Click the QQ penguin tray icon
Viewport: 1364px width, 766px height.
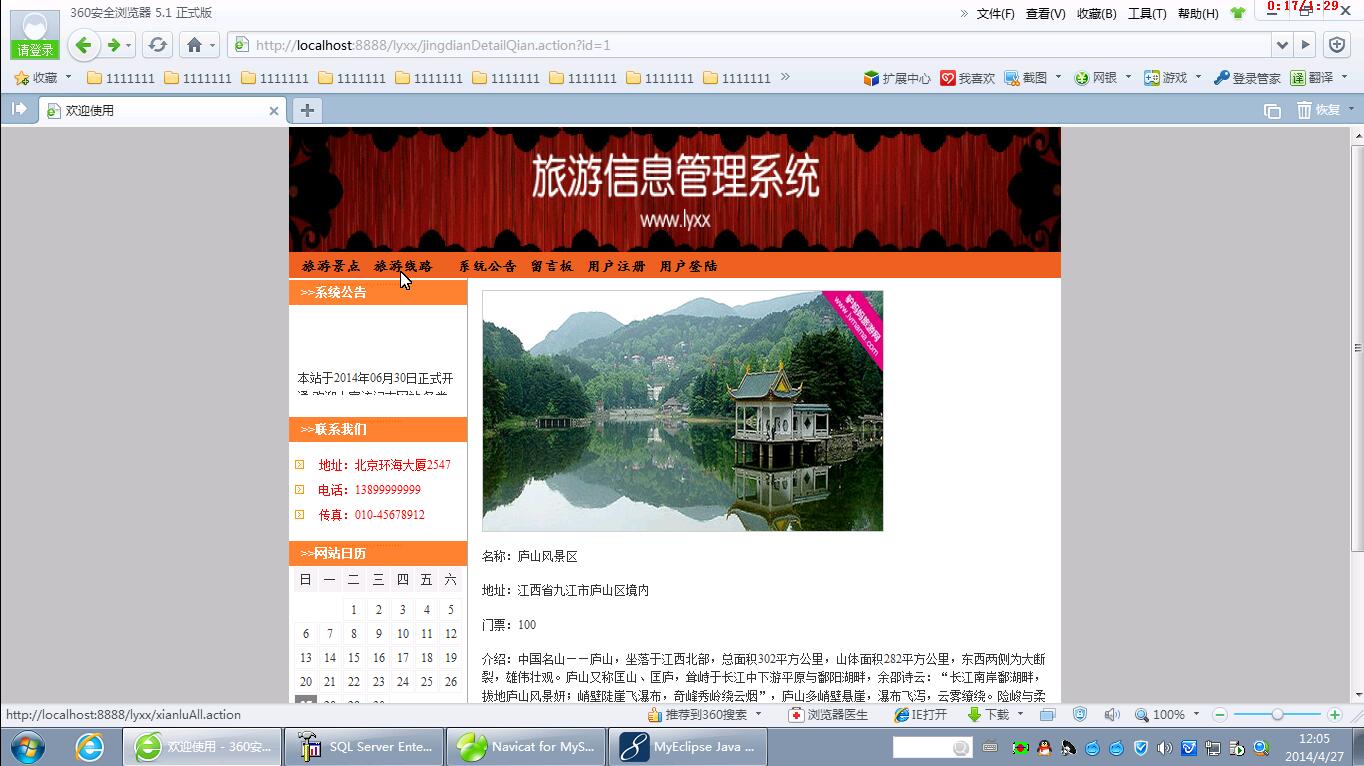click(1044, 748)
